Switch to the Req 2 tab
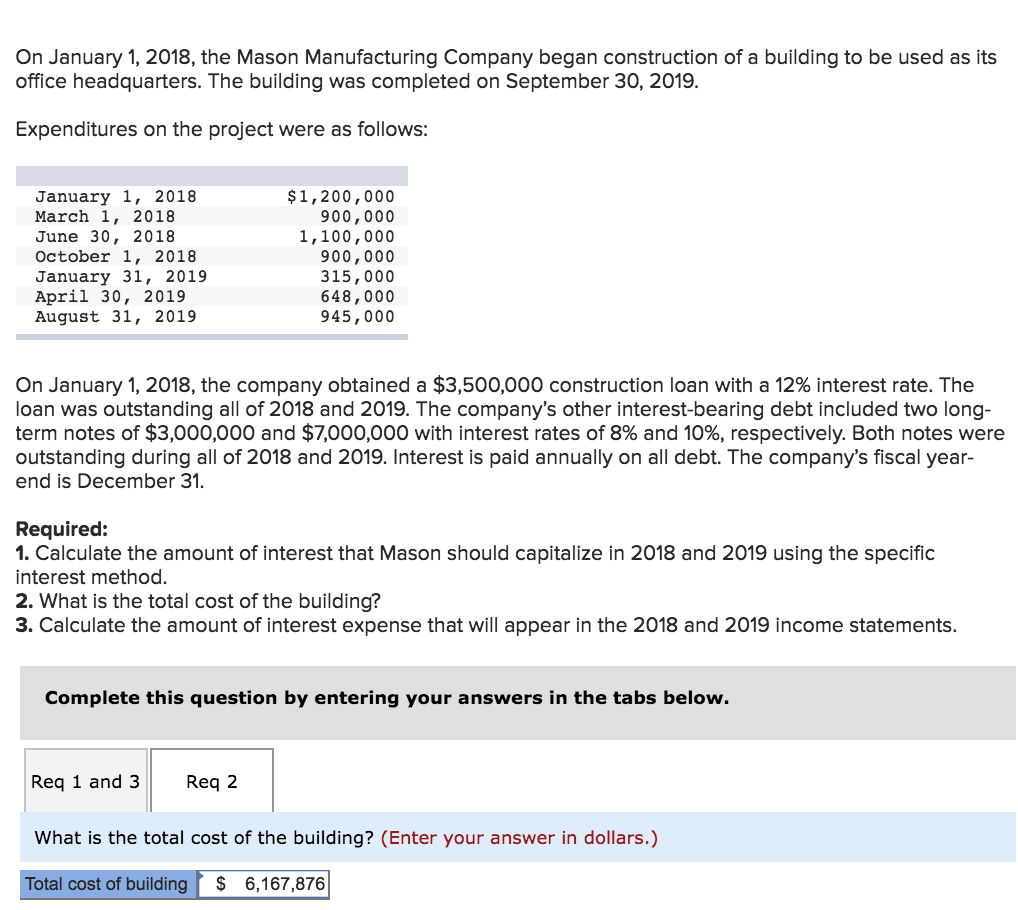 coord(211,780)
